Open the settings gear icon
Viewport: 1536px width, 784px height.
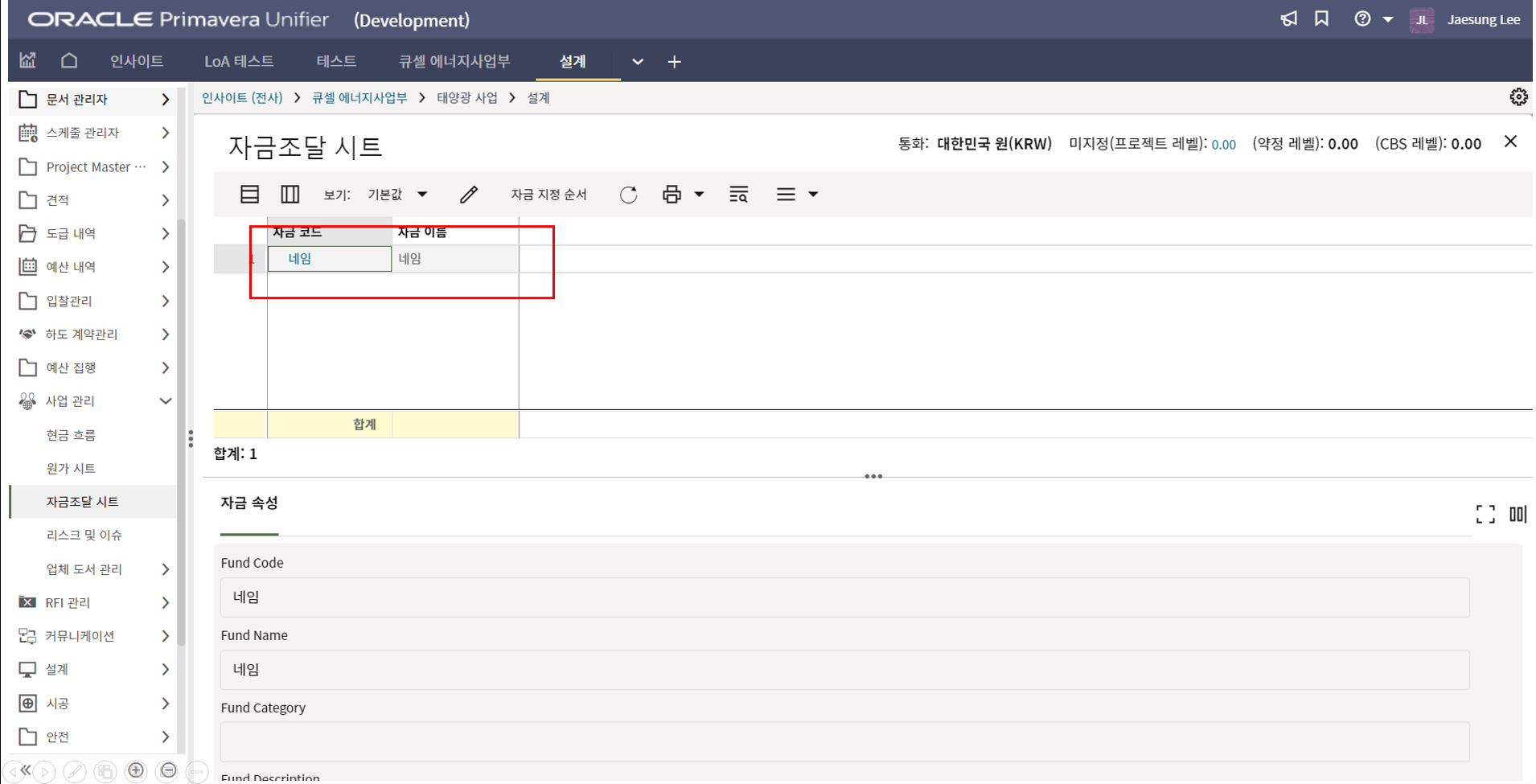(x=1518, y=97)
